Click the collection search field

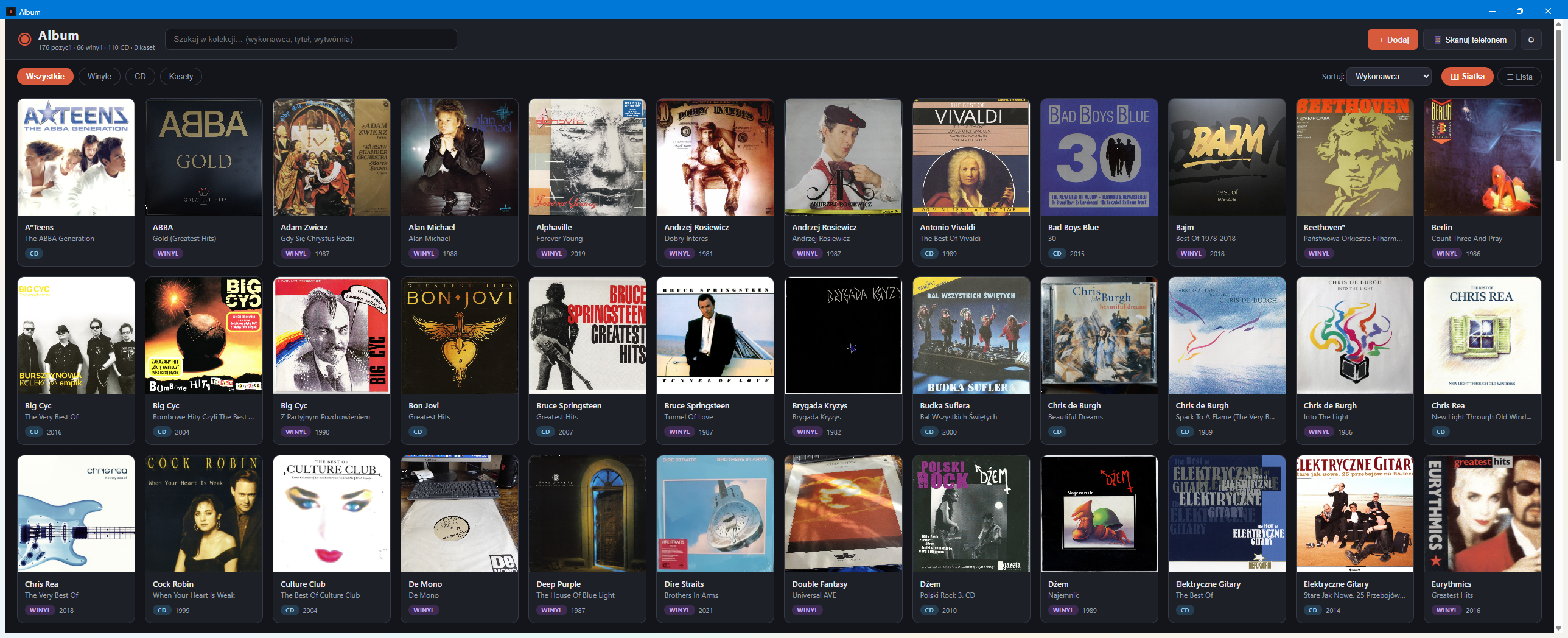311,40
